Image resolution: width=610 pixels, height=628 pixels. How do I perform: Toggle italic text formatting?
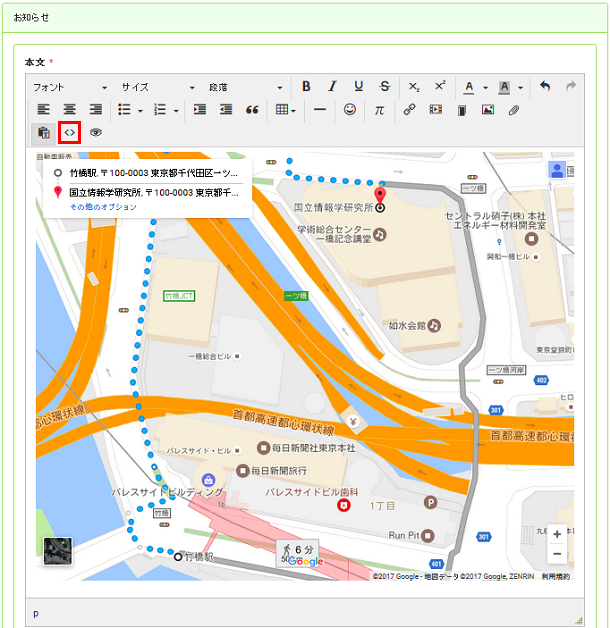pos(332,87)
